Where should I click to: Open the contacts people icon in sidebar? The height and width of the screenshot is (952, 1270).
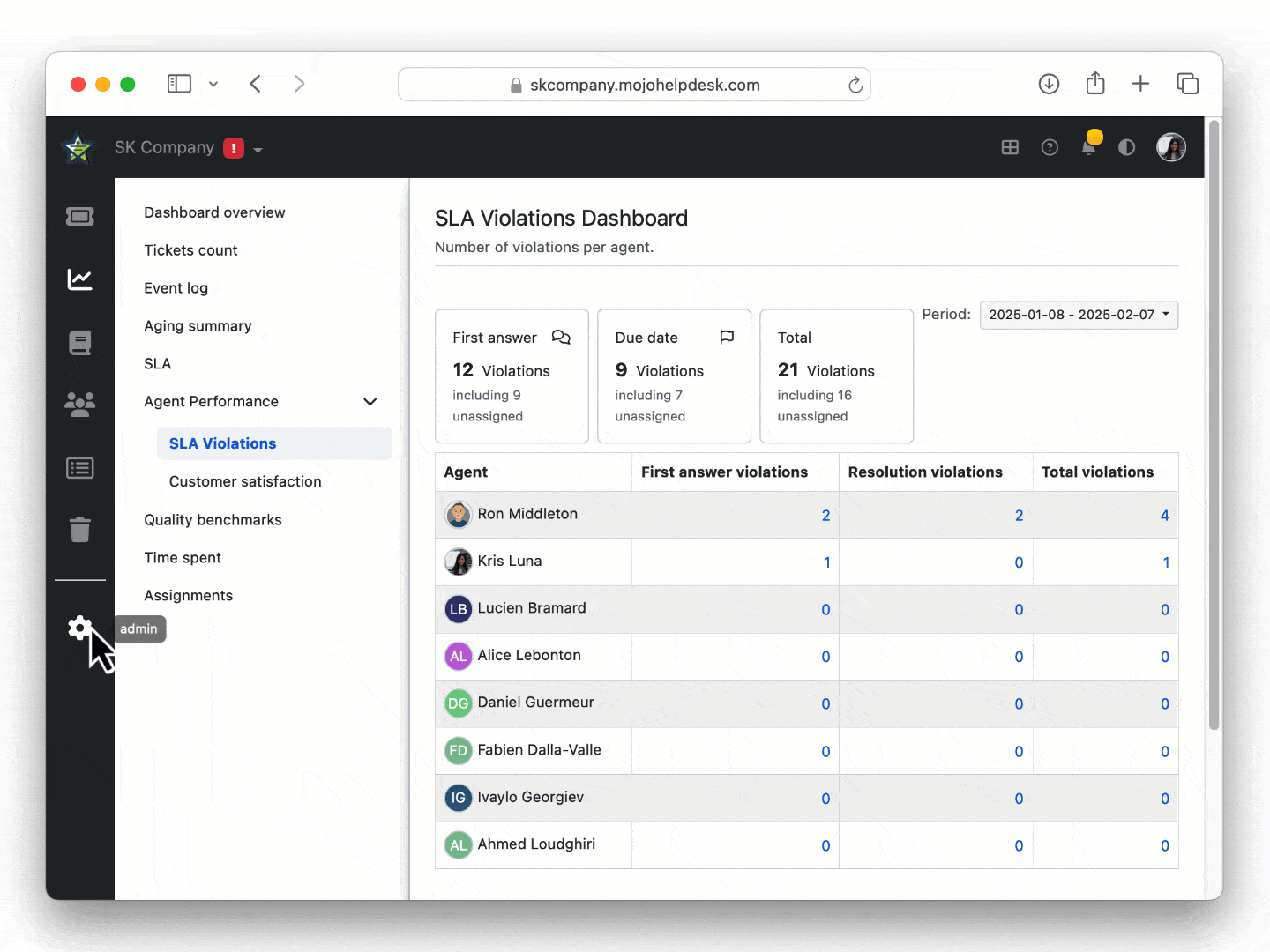[x=80, y=405]
